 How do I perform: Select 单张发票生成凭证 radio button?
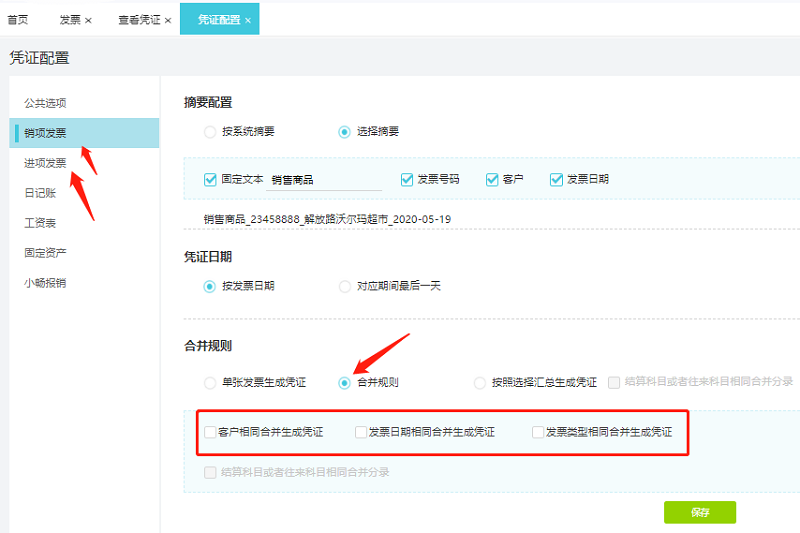(210, 383)
